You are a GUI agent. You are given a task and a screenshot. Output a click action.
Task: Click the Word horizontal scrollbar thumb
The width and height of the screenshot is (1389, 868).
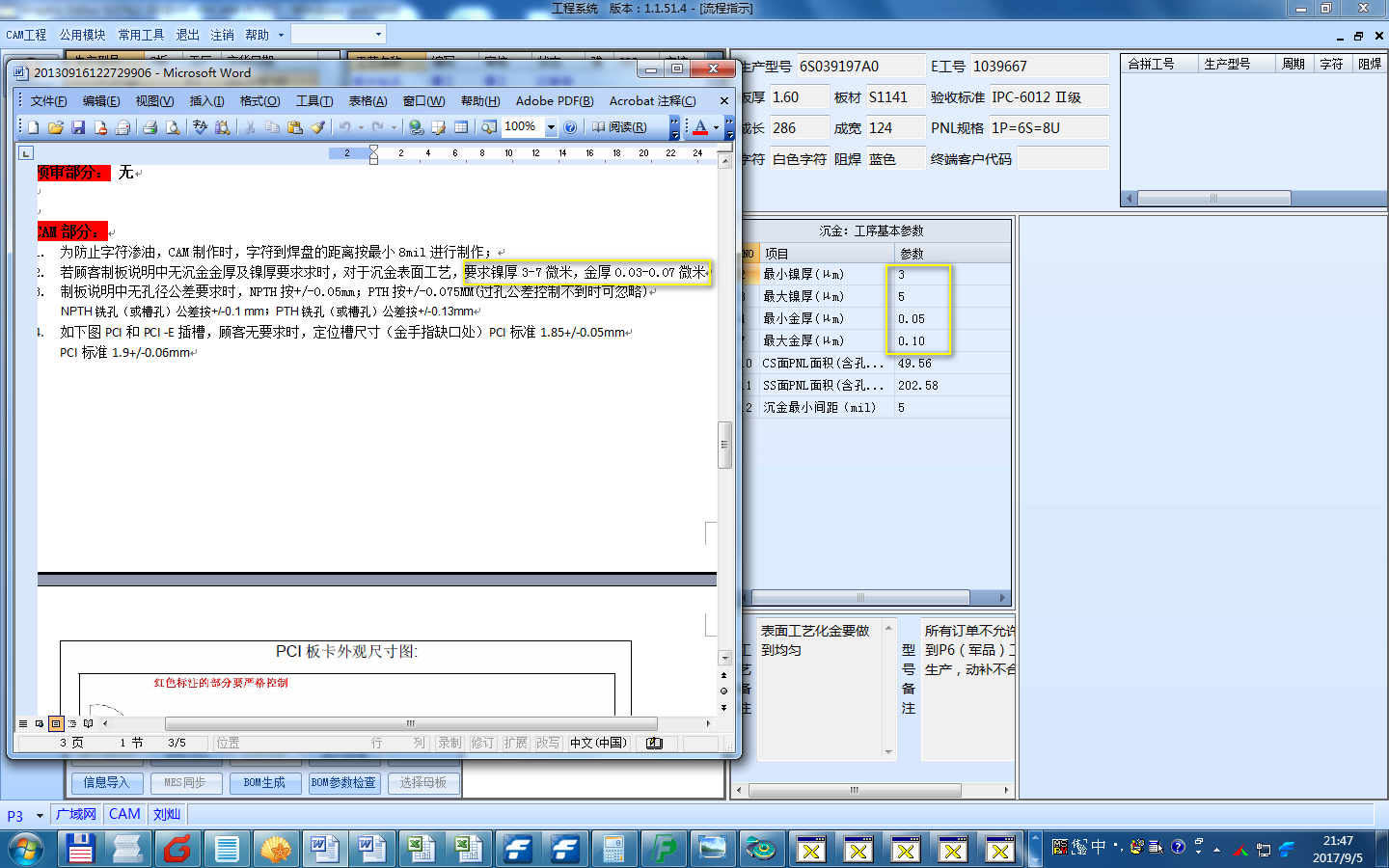click(x=411, y=723)
